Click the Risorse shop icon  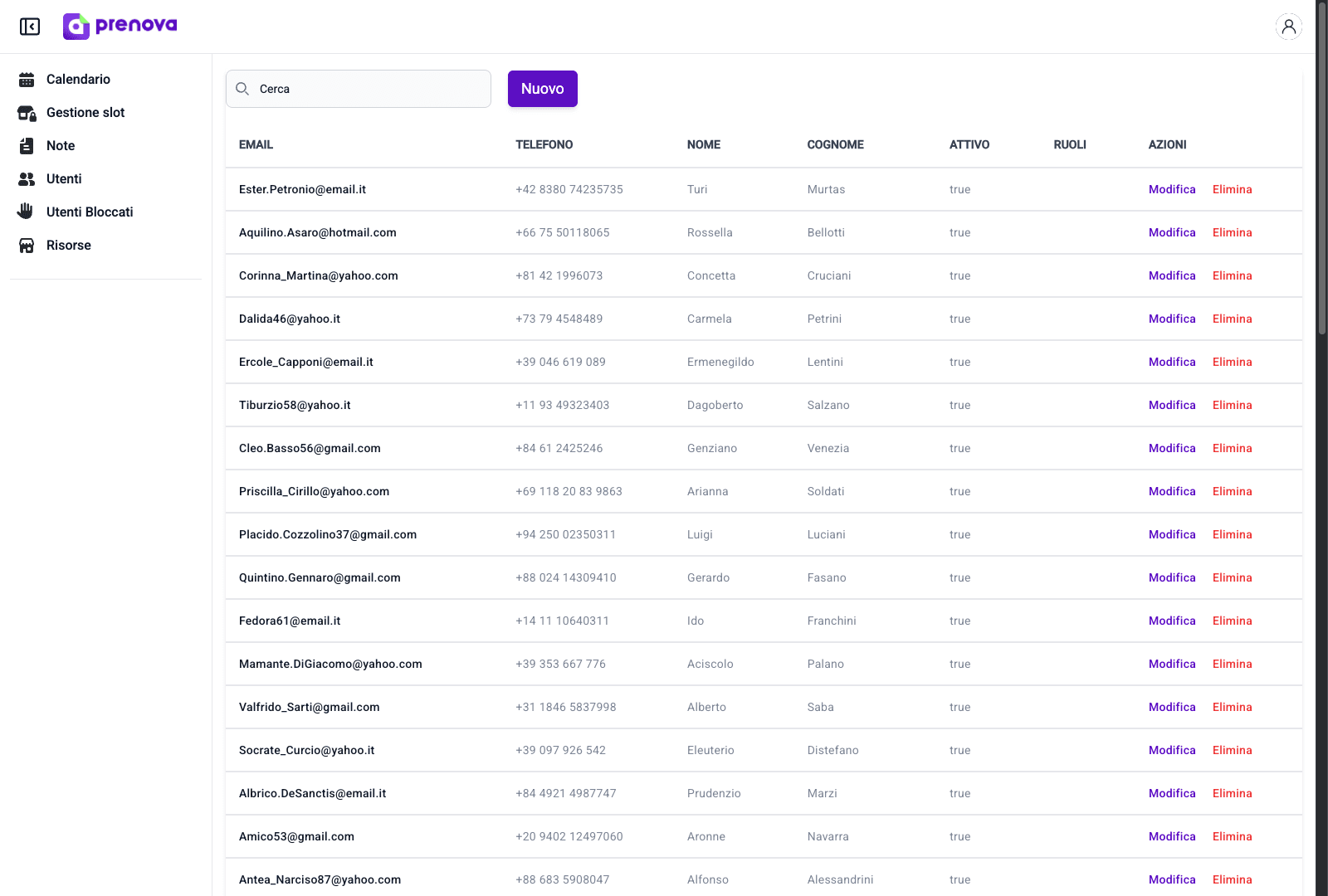27,246
